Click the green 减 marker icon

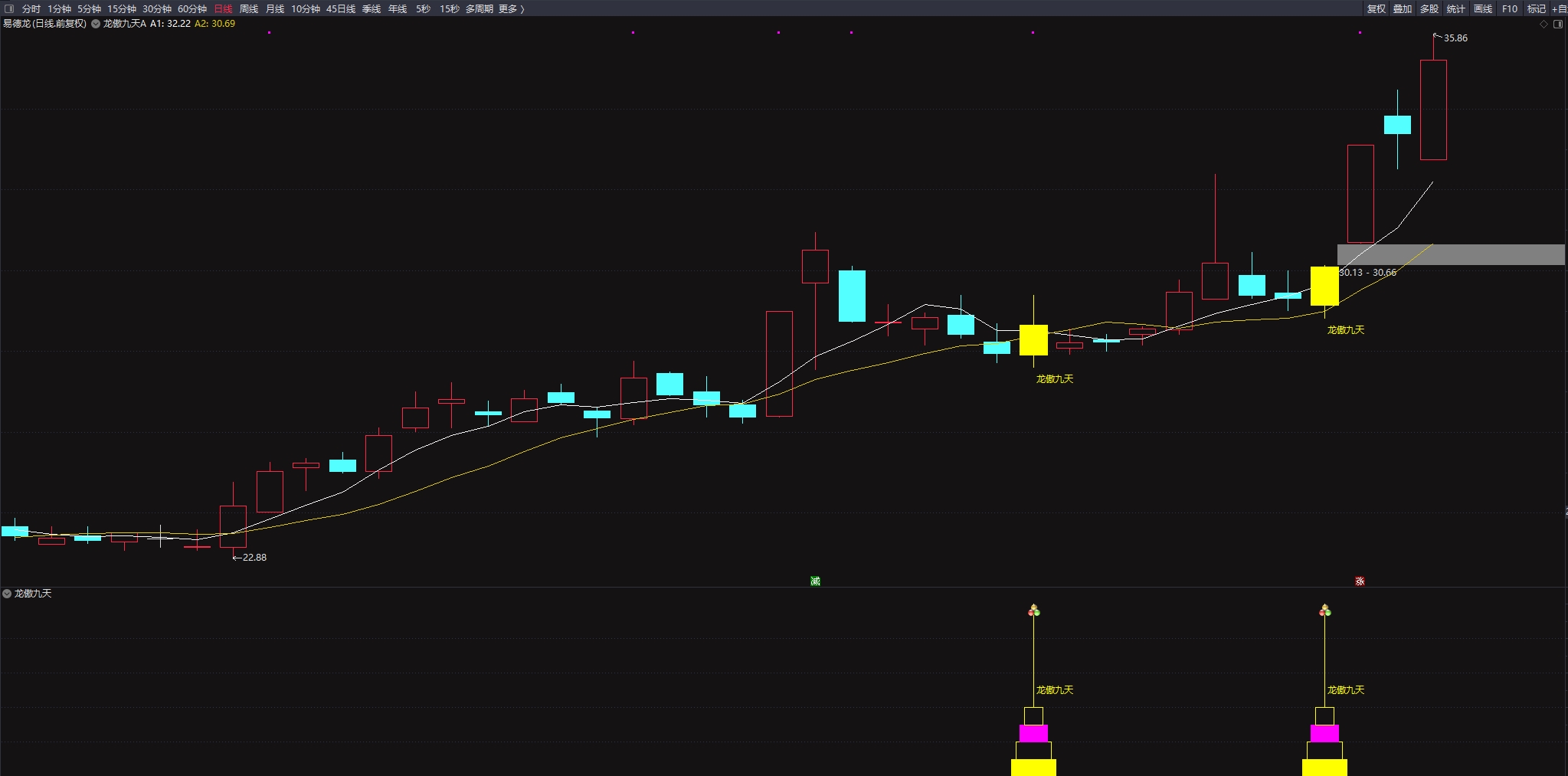tap(815, 581)
